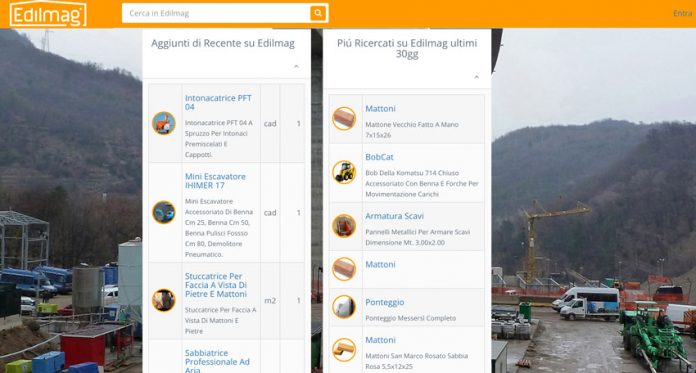Click the EdilMag logo
Viewport: 696px width, 373px height.
[48, 13]
